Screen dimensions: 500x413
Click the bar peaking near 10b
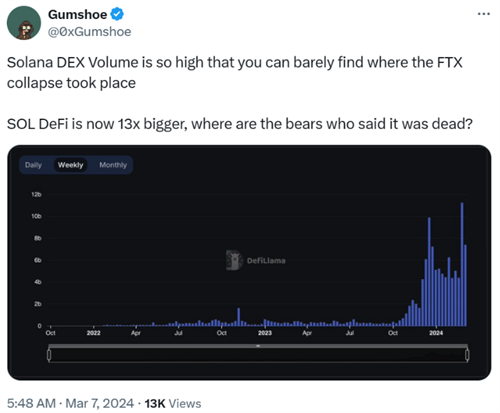(429, 272)
